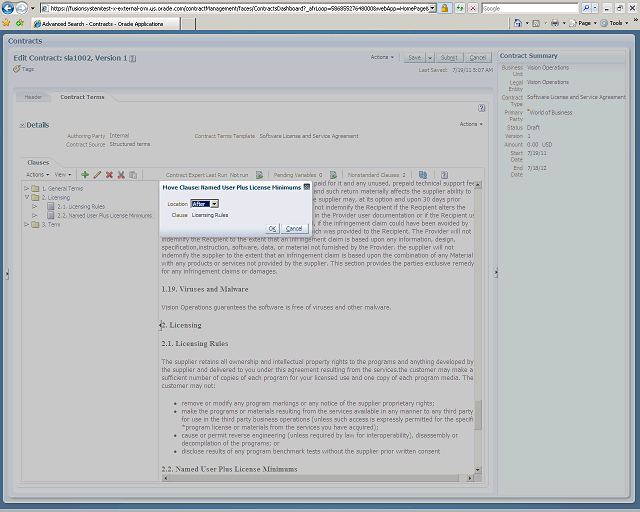
Task: Open the Save button dropdown arrow
Action: pos(430,58)
